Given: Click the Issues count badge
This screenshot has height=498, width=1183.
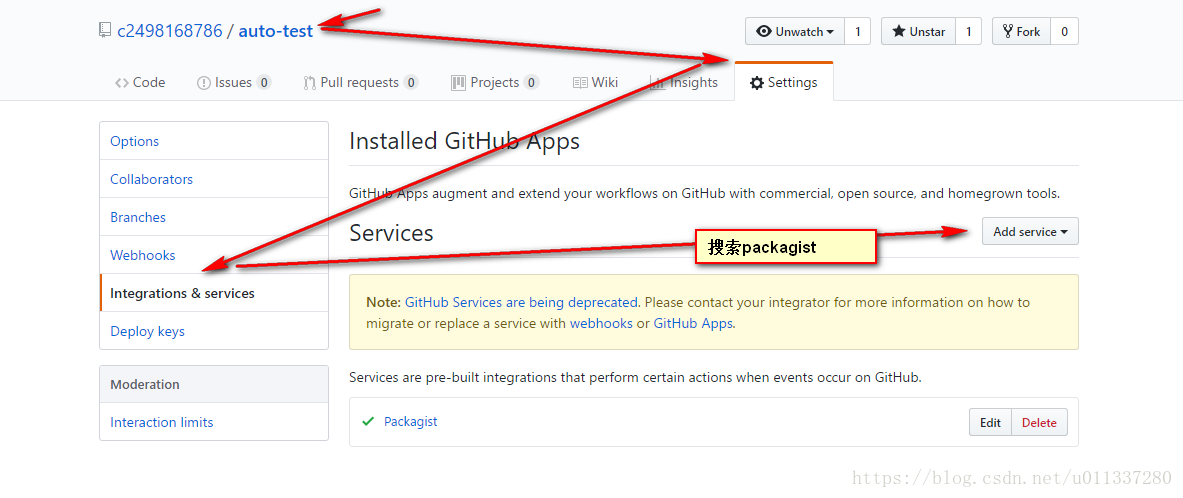Looking at the screenshot, I should click(263, 83).
